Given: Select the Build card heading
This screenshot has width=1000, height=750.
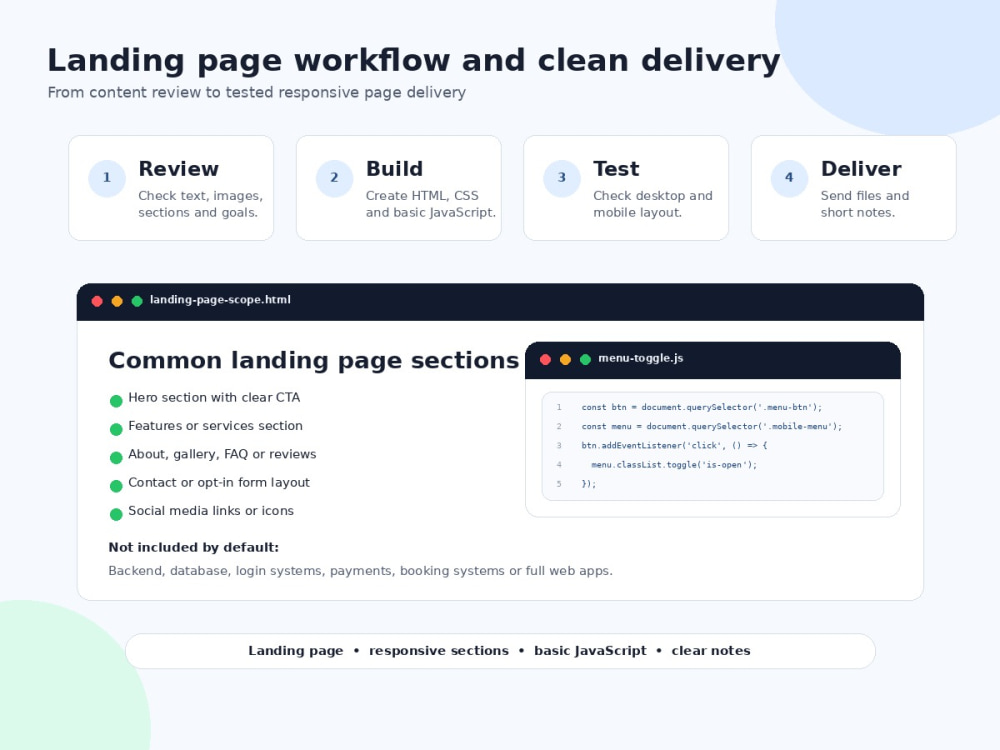Looking at the screenshot, I should [394, 169].
